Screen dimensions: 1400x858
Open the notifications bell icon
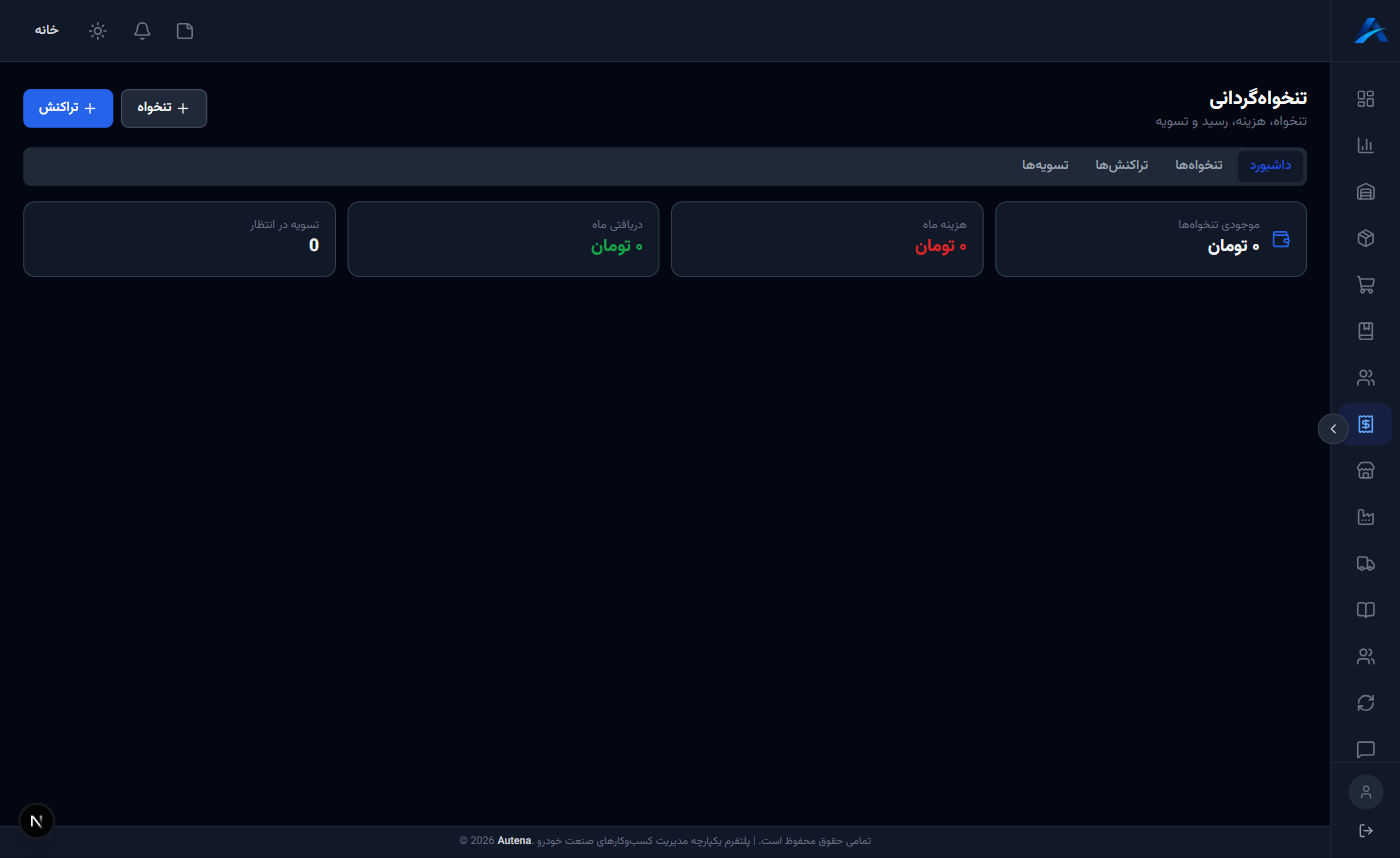[x=142, y=31]
